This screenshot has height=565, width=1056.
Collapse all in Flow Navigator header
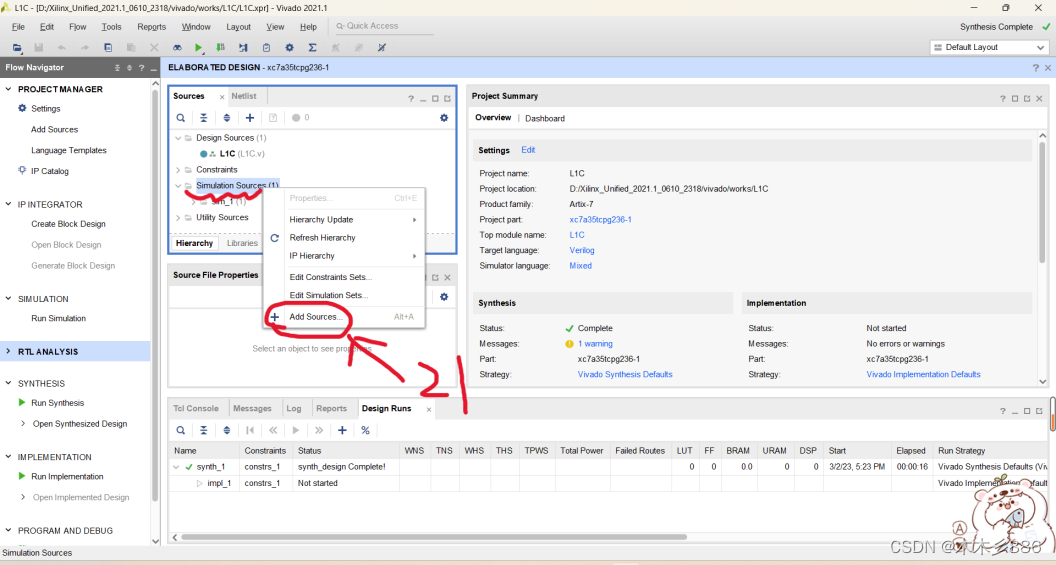point(117,67)
